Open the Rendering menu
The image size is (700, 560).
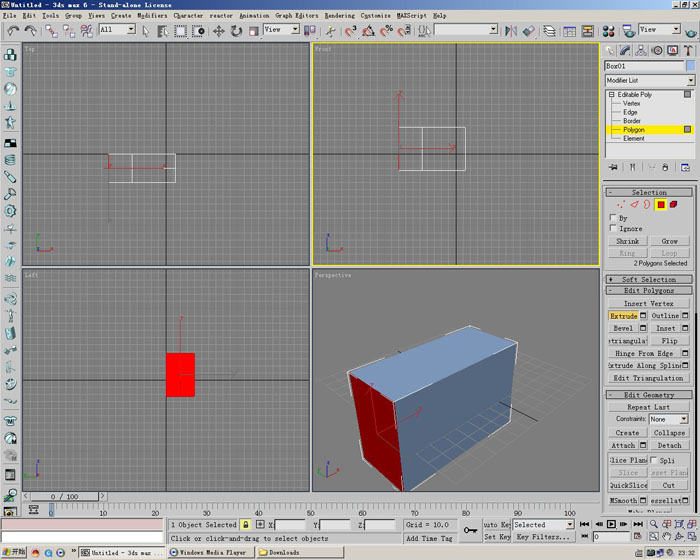point(339,16)
